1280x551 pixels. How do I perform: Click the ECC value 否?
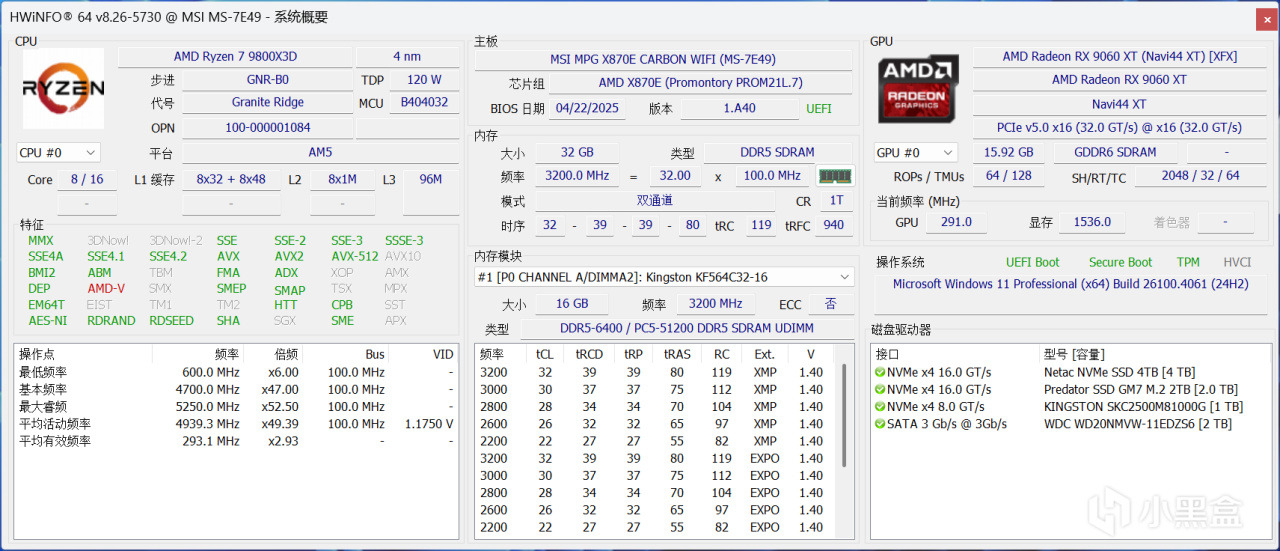coord(831,304)
